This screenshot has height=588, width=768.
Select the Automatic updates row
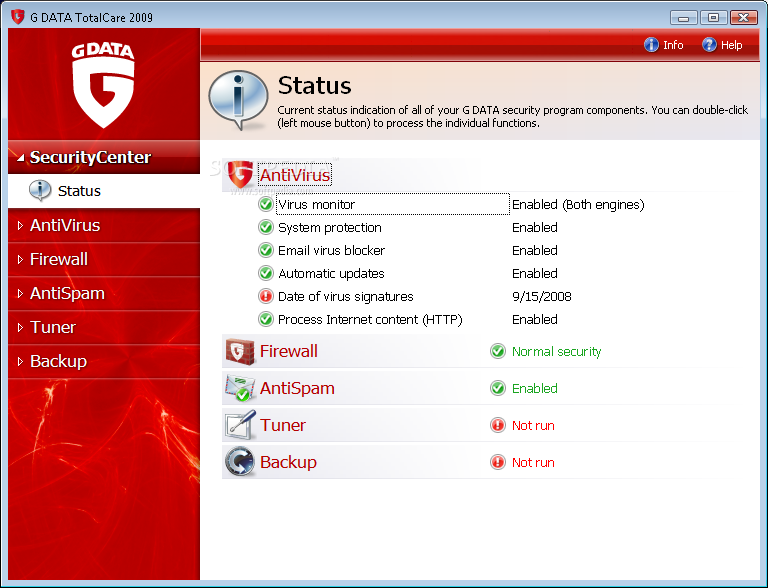[331, 273]
